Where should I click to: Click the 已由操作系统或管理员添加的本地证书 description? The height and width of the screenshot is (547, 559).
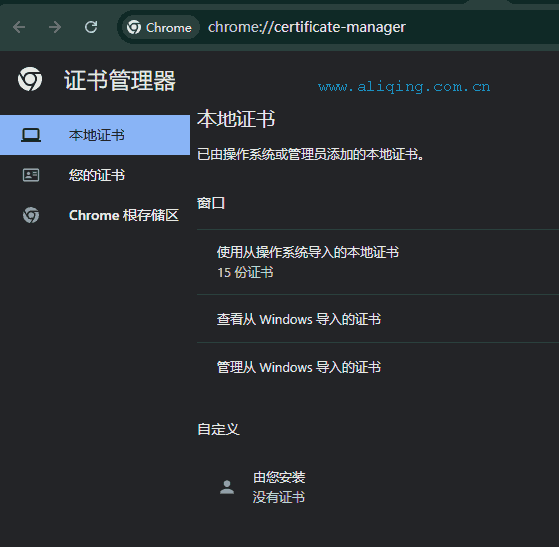coord(311,154)
